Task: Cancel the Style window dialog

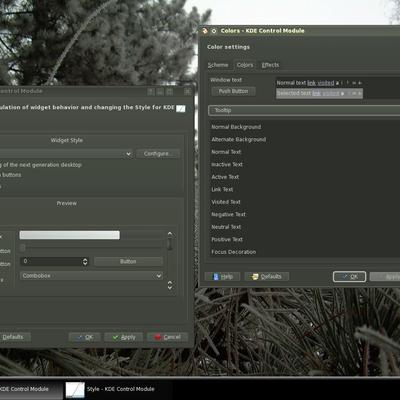Action: pos(167,337)
